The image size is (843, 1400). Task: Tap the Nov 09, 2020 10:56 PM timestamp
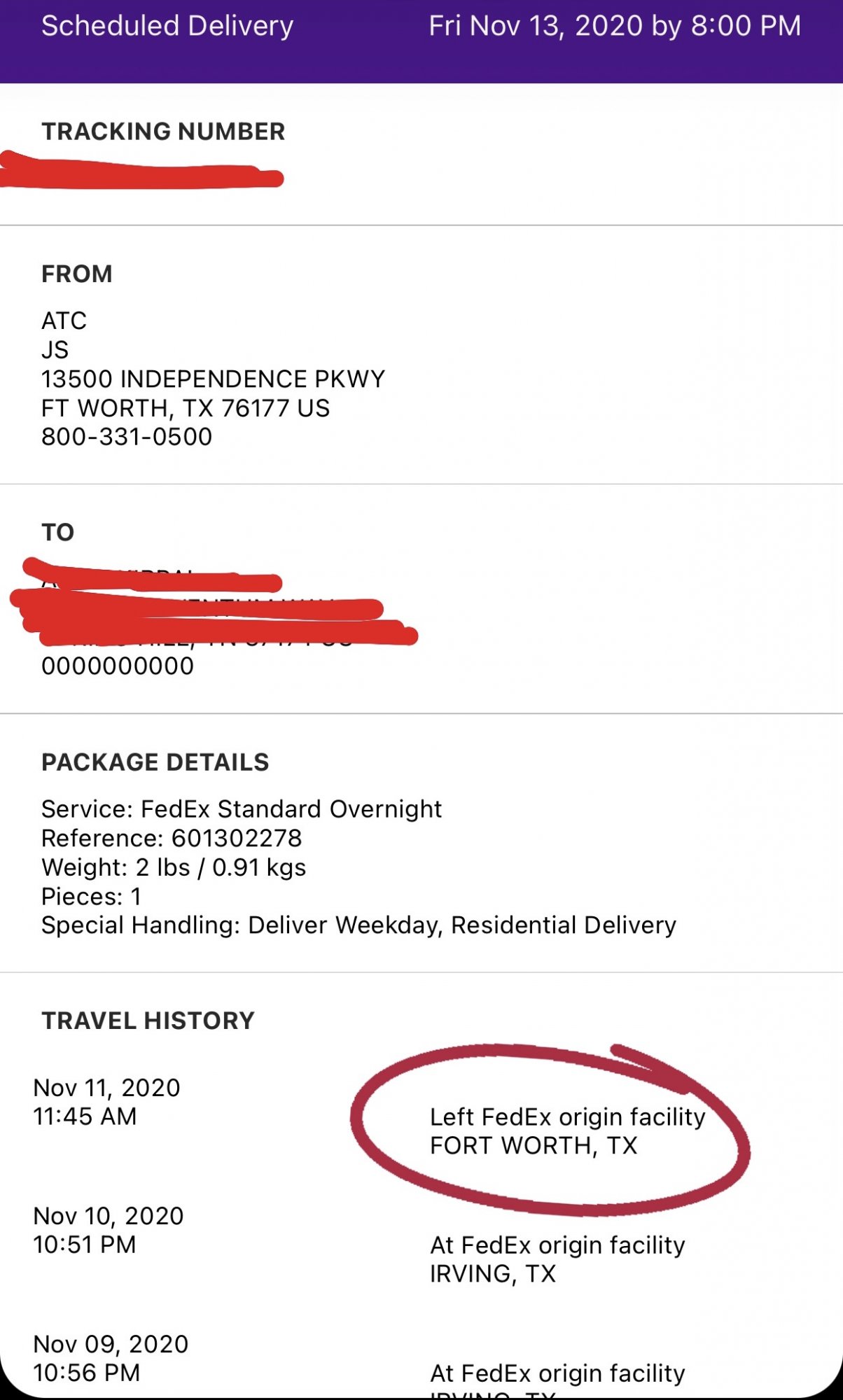click(111, 1358)
